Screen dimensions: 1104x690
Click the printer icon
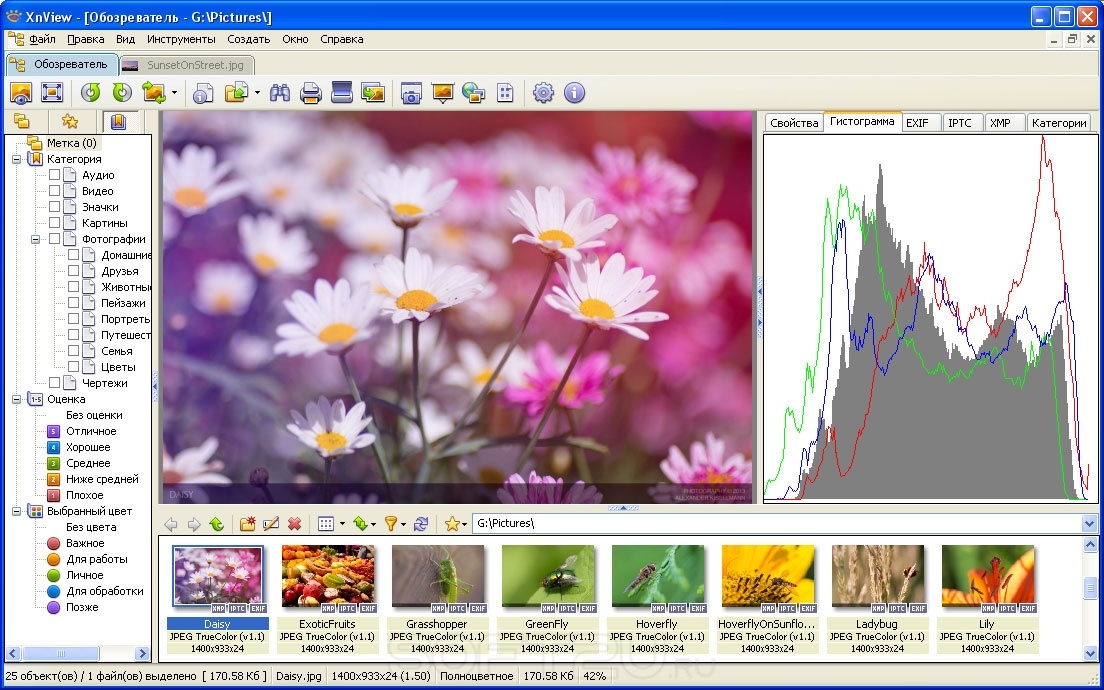point(310,92)
